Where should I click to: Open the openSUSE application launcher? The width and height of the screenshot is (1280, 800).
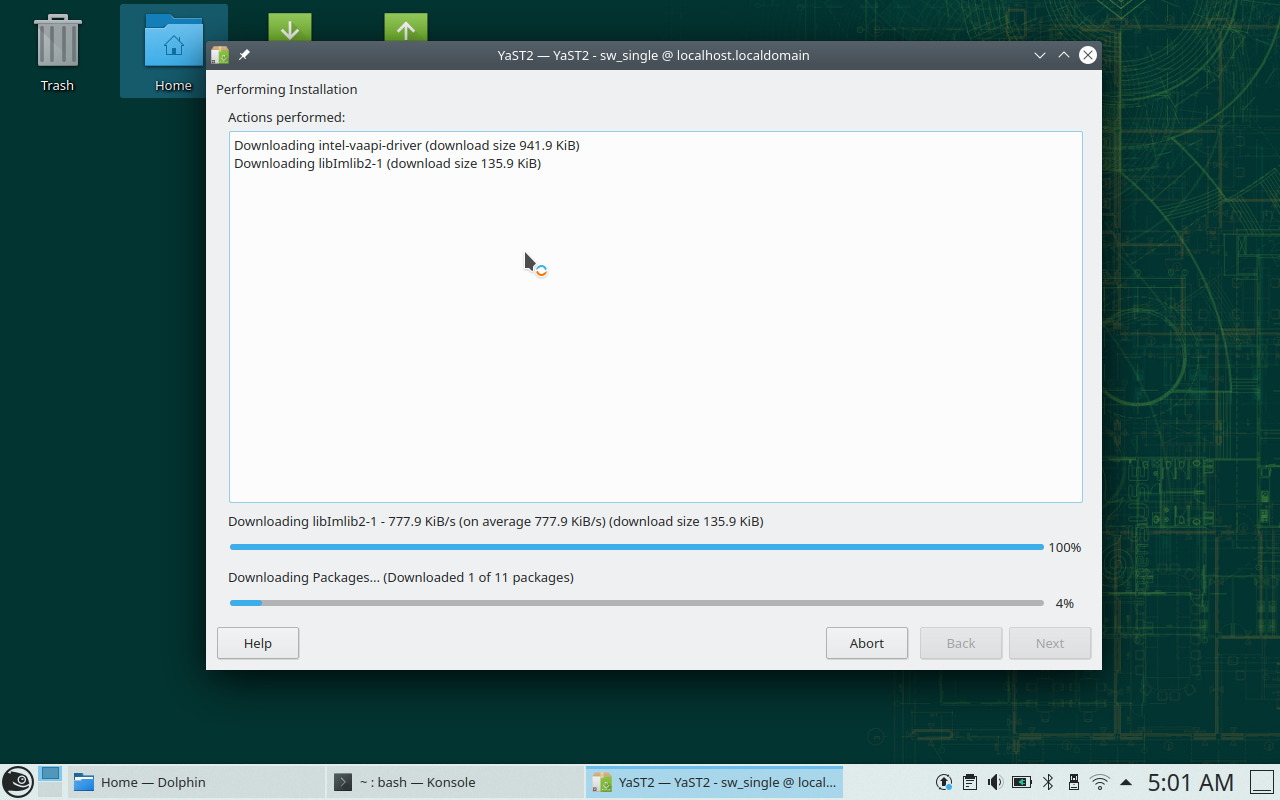pyautogui.click(x=17, y=782)
